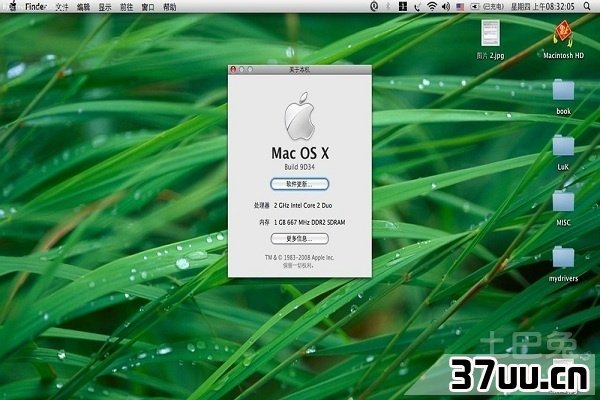Click the 已充电 battery status text
The width and height of the screenshot is (600, 400).
click(x=493, y=7)
